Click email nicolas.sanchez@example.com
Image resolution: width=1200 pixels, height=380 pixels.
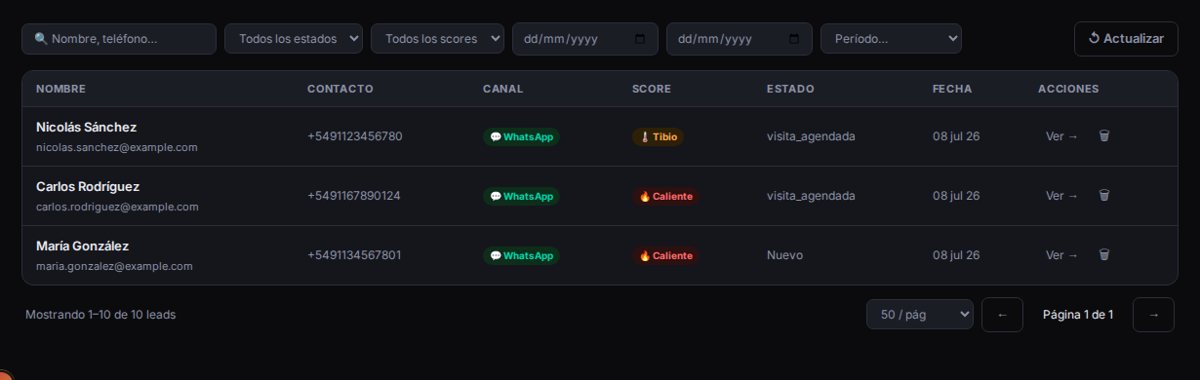coord(117,147)
